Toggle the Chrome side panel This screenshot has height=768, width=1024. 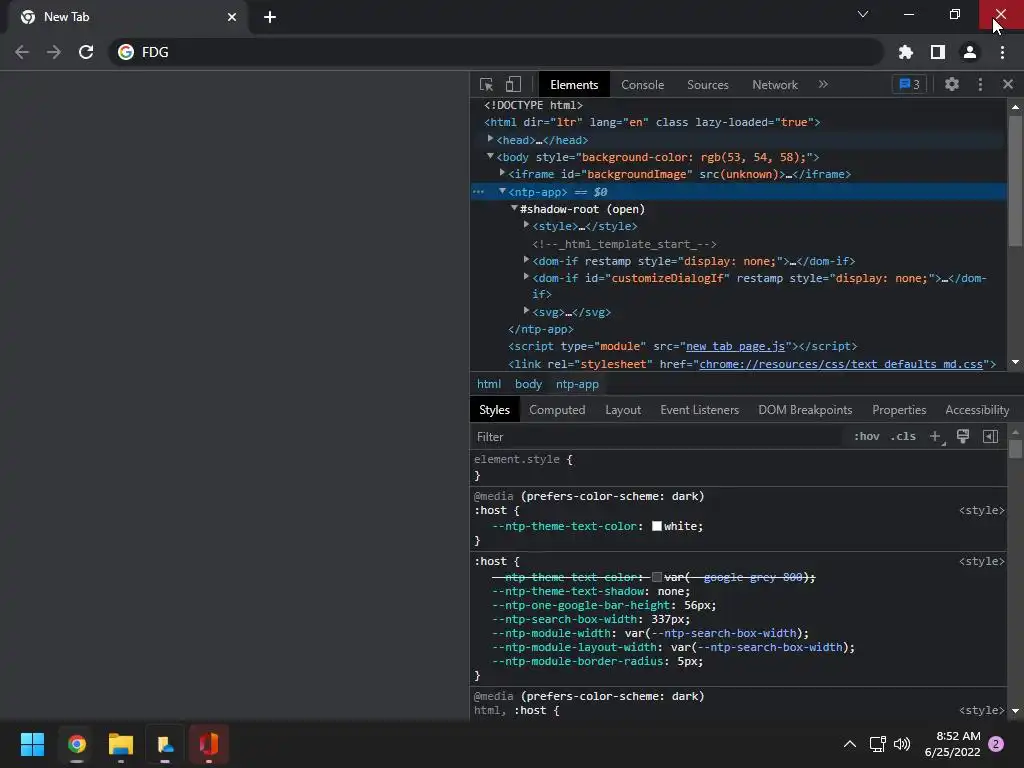937,52
